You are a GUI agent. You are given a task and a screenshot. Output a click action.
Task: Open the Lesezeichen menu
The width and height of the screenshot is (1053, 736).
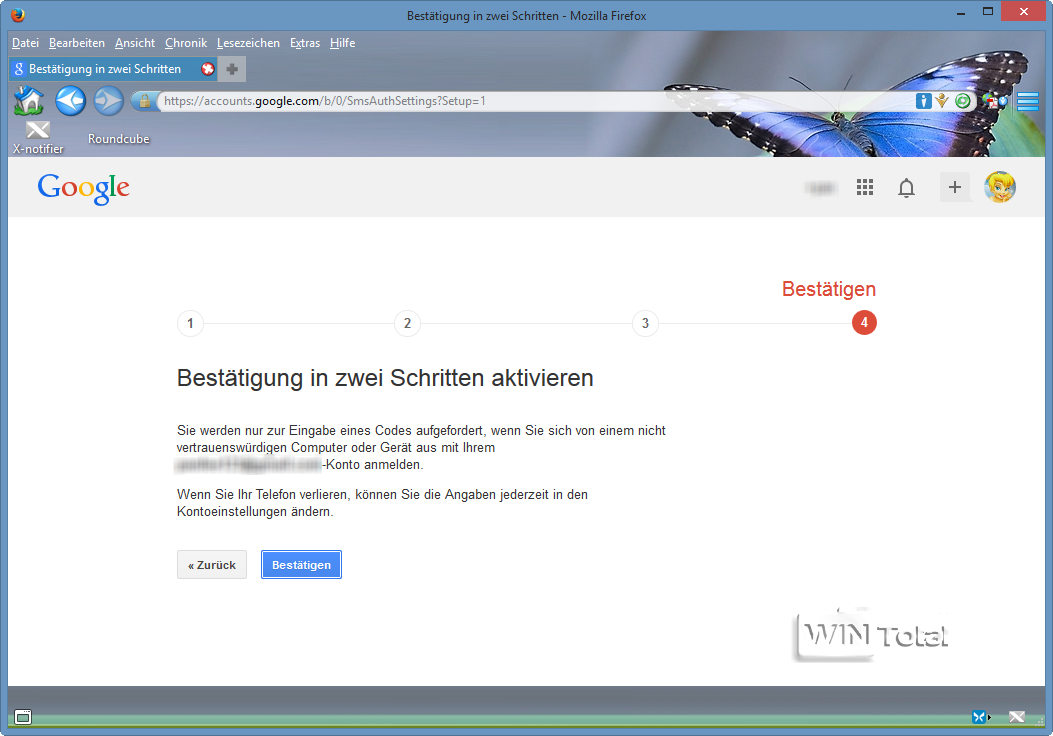[248, 43]
